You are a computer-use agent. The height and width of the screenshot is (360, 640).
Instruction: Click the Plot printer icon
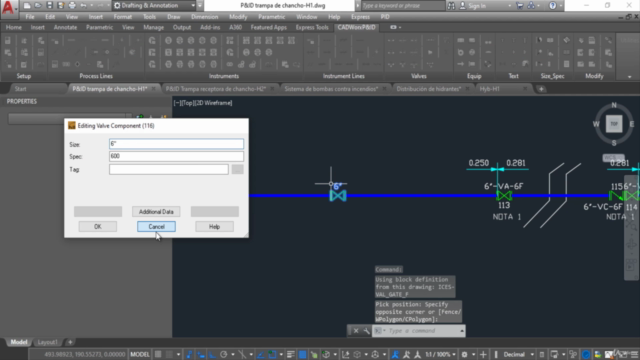coord(72,6)
